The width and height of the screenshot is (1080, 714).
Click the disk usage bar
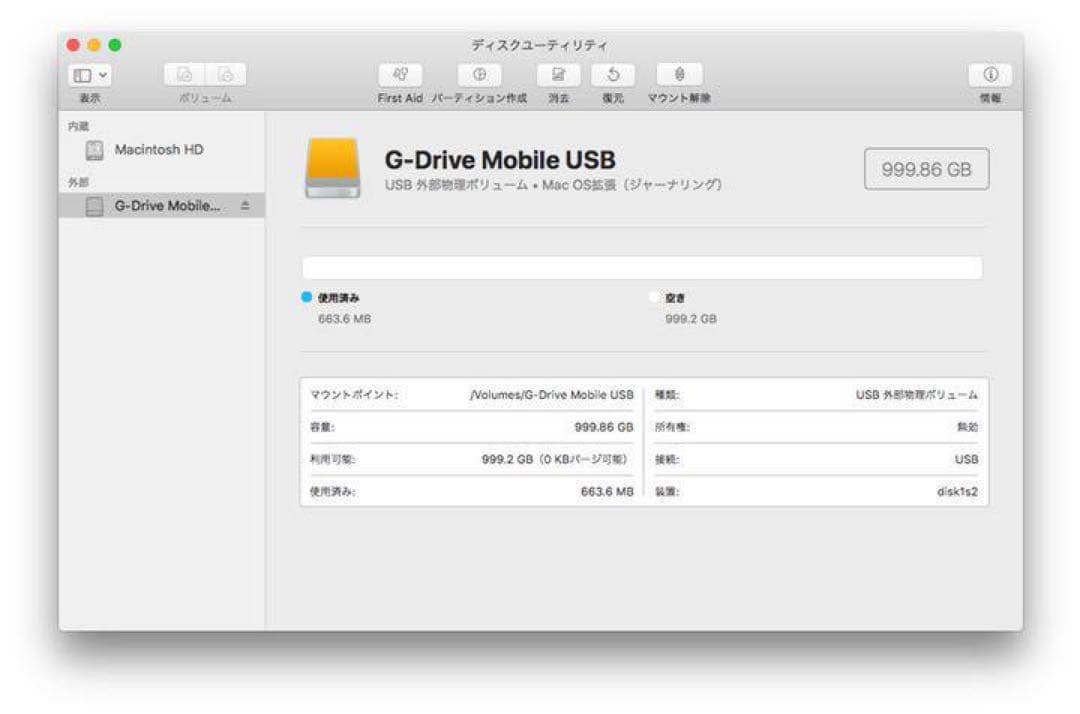click(x=642, y=268)
